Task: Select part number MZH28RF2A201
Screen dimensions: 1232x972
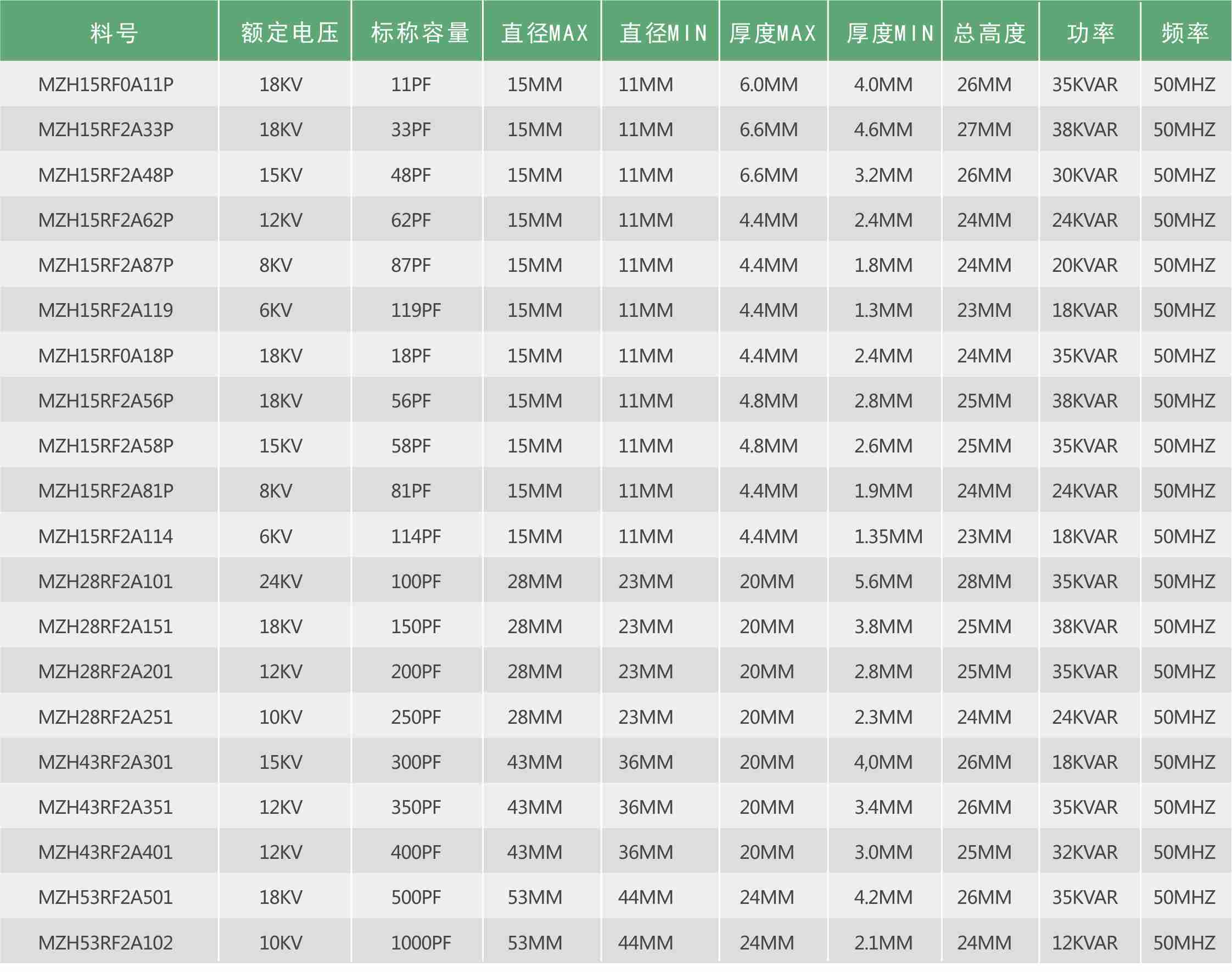Action: [106, 671]
